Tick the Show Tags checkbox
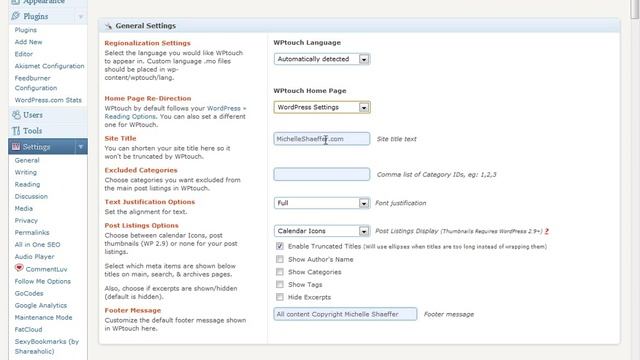 click(280, 284)
